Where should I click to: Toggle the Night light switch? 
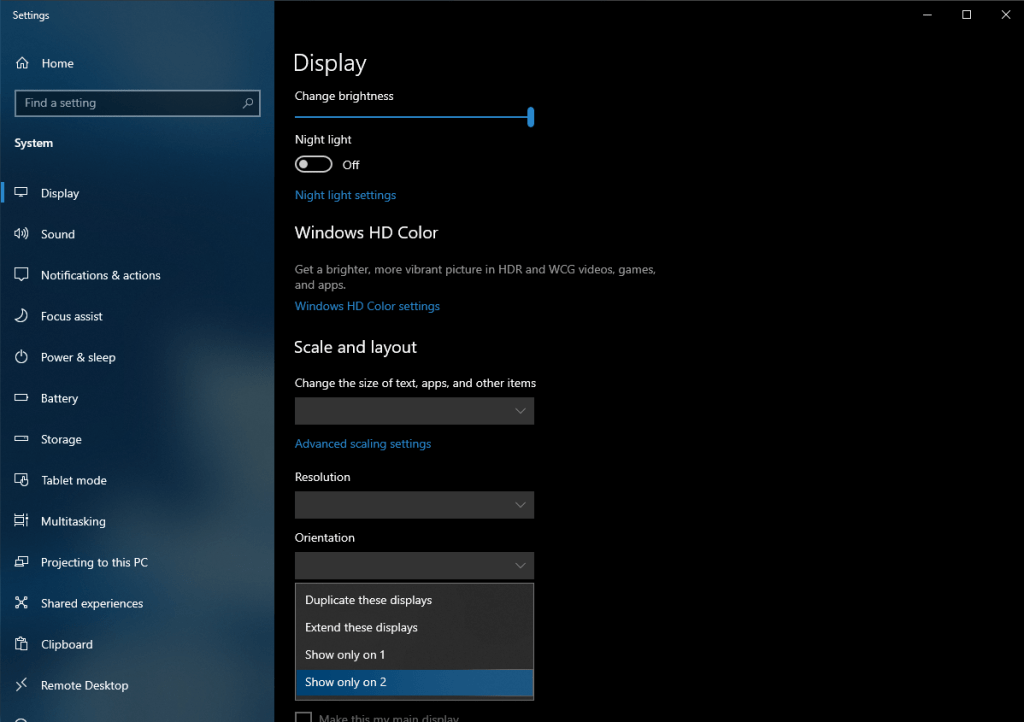tap(314, 164)
